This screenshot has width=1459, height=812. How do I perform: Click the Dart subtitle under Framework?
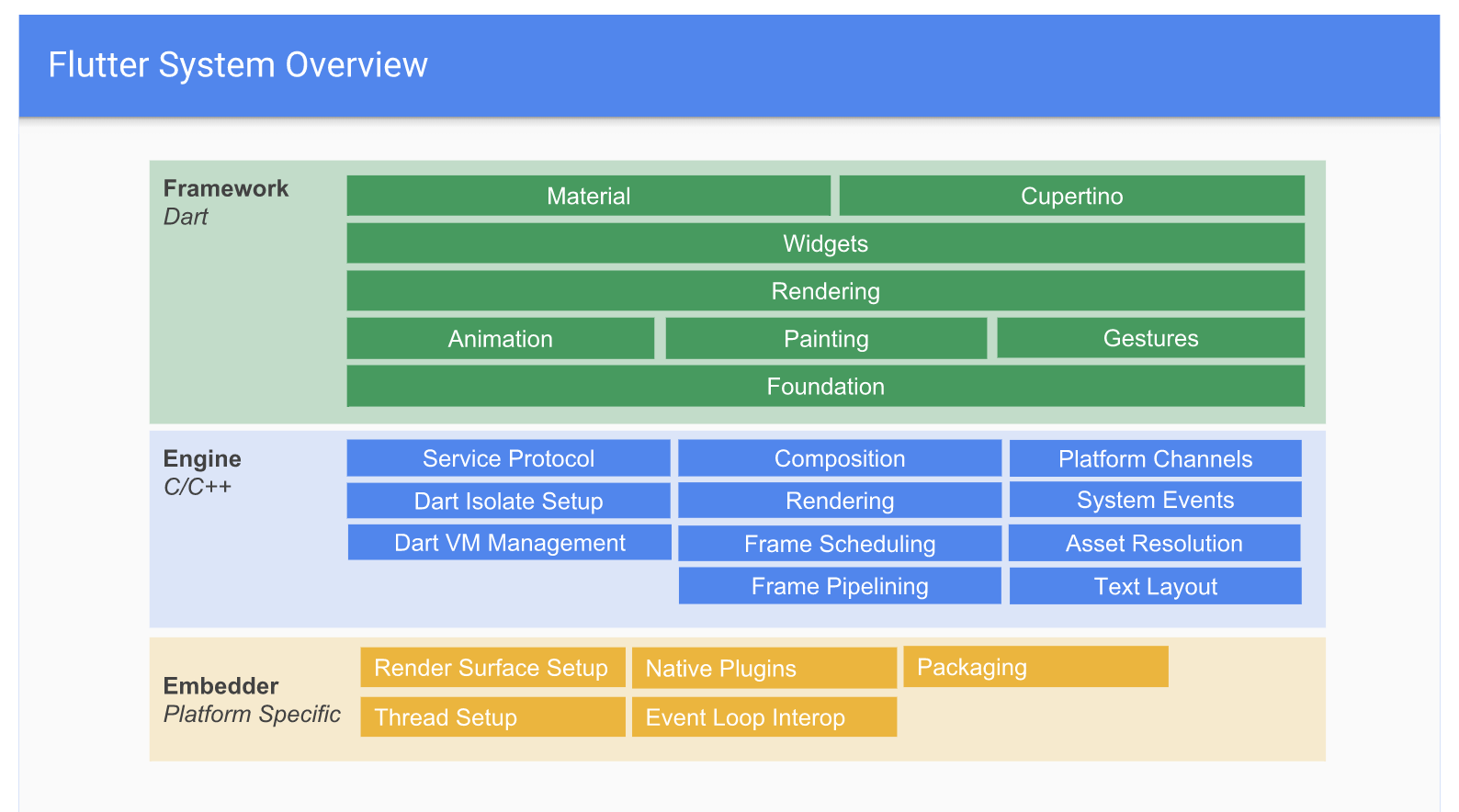(186, 217)
